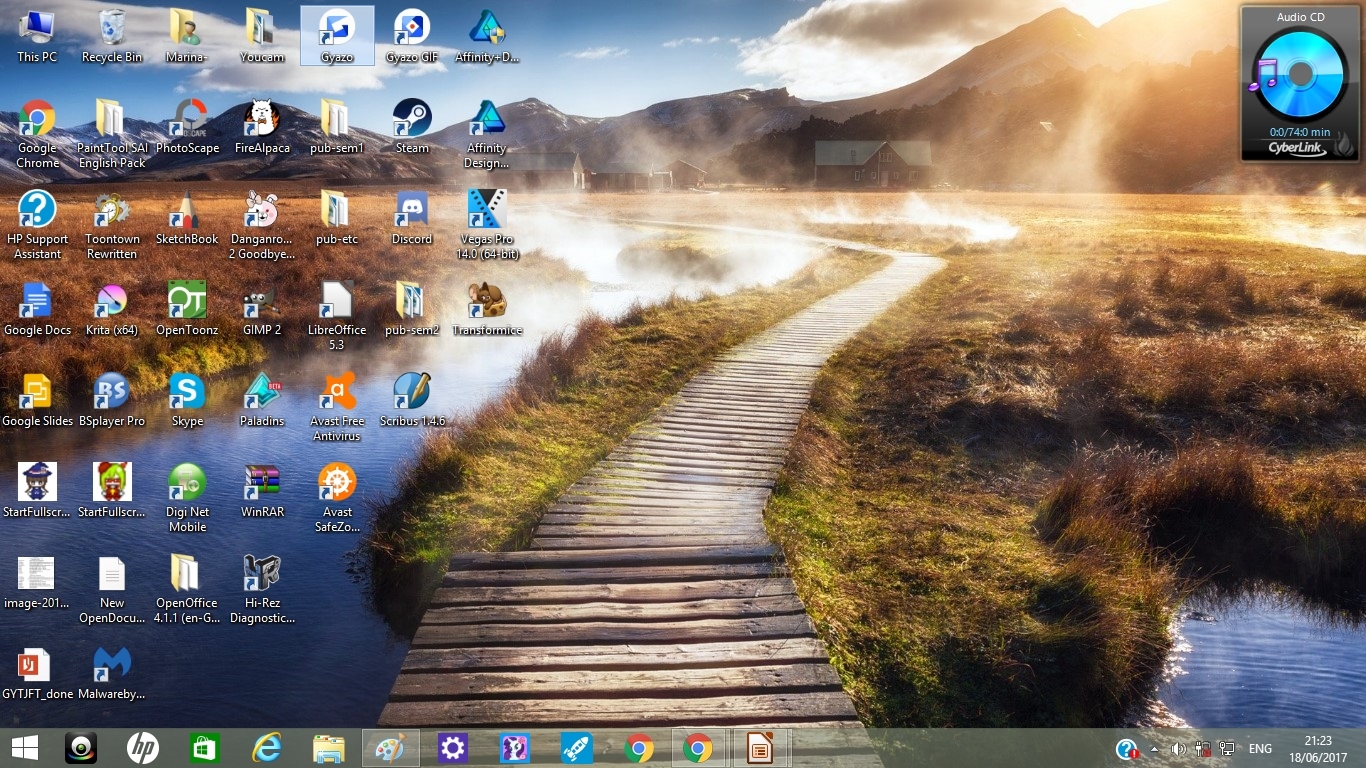
Task: Select the Paladins shortcut icon
Action: (x=262, y=400)
